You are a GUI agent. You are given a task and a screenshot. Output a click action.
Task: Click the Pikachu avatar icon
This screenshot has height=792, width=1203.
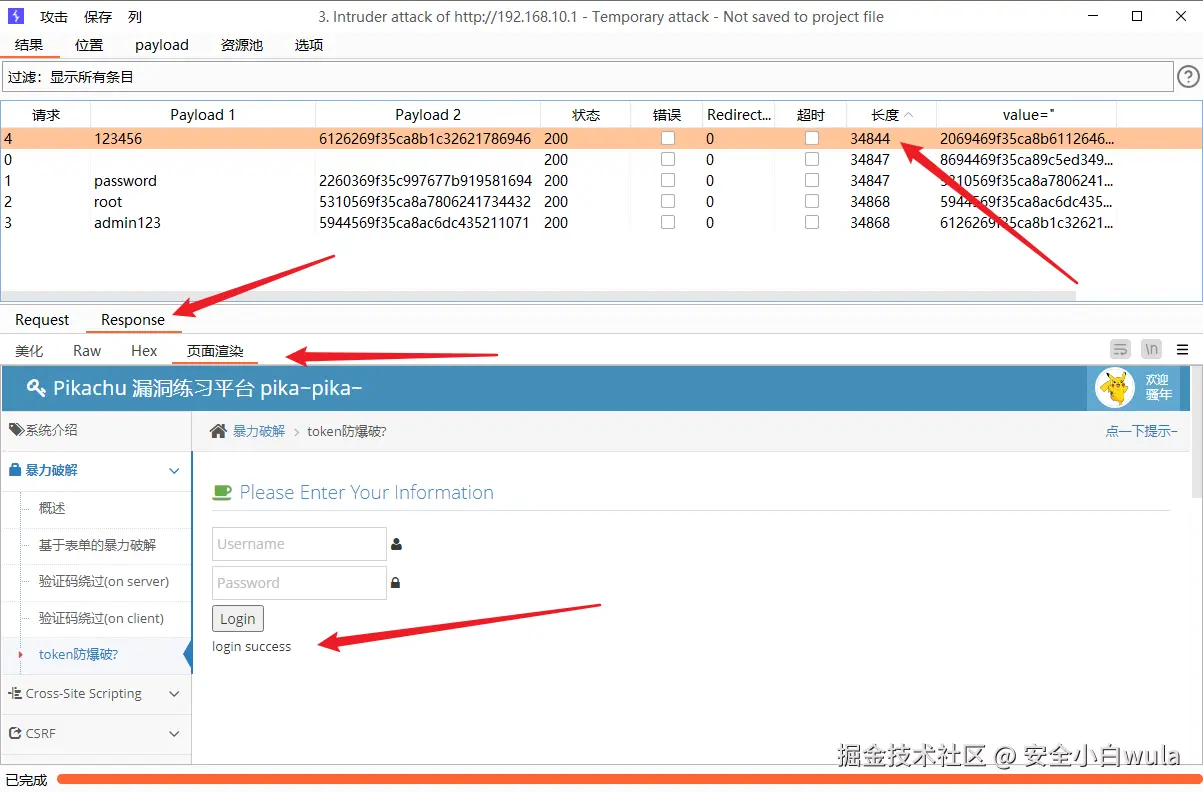coord(1115,387)
